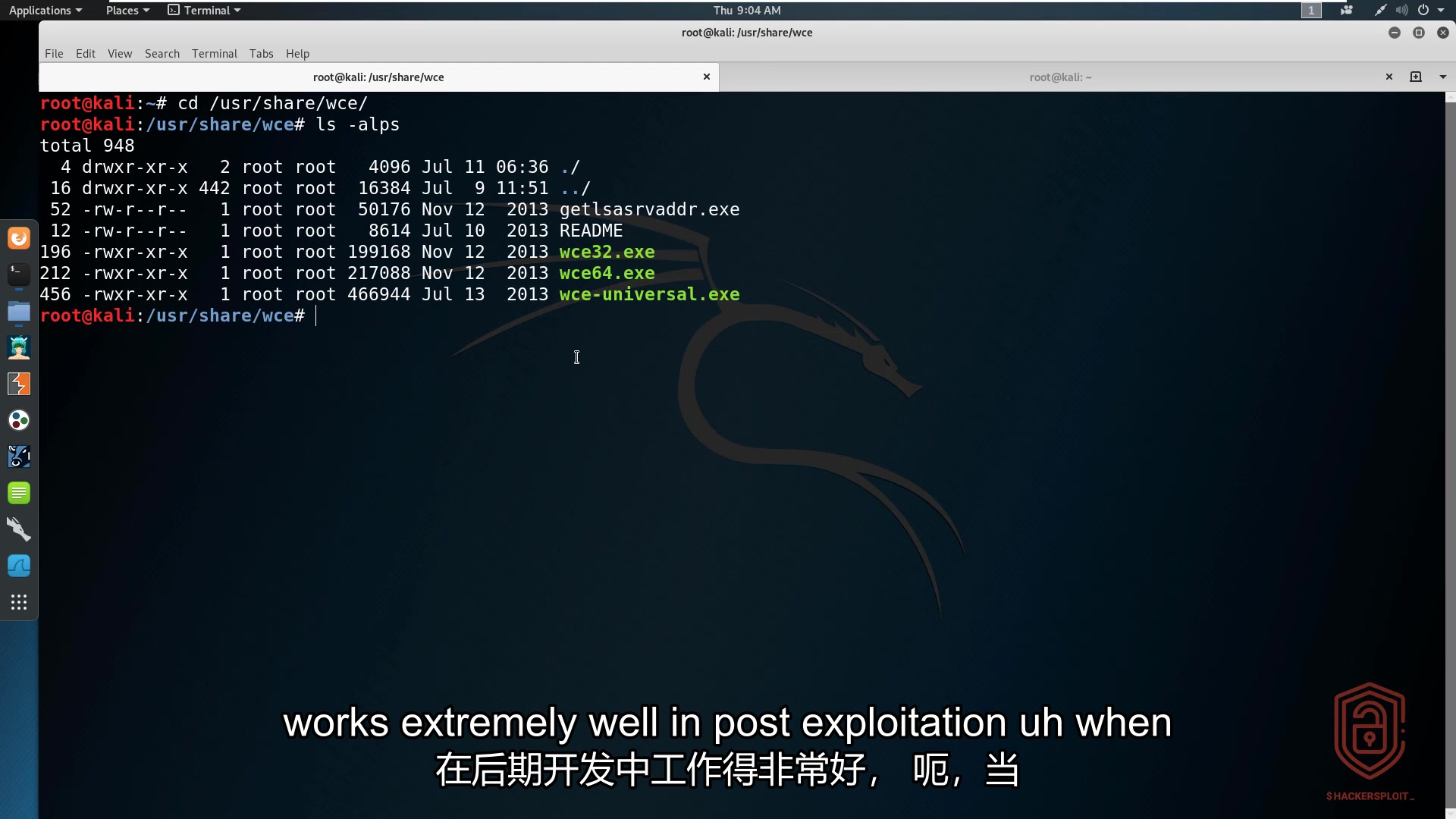The width and height of the screenshot is (1456, 819).
Task: Open the Places menu dropdown
Action: tap(127, 11)
